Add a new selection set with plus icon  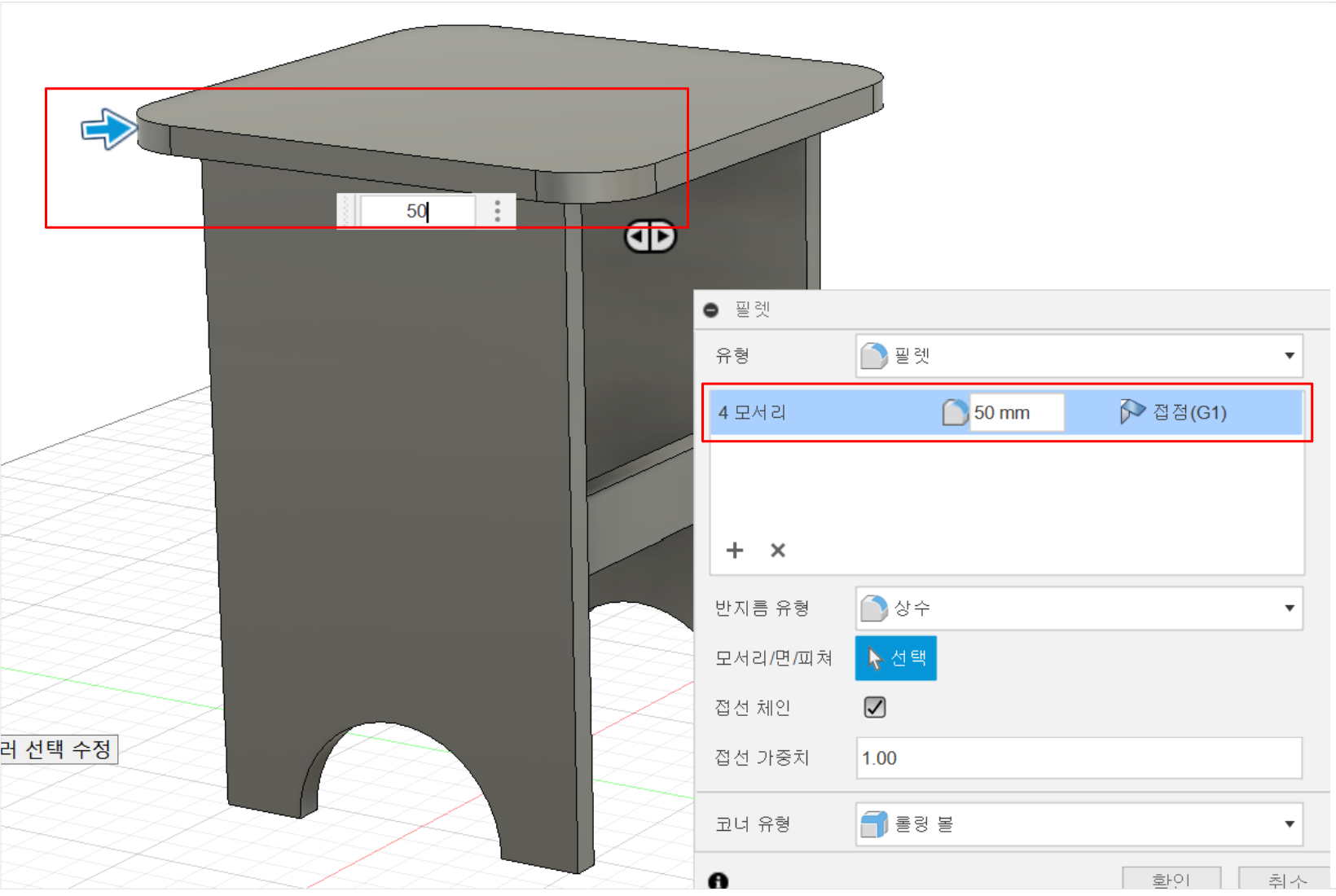(x=735, y=551)
